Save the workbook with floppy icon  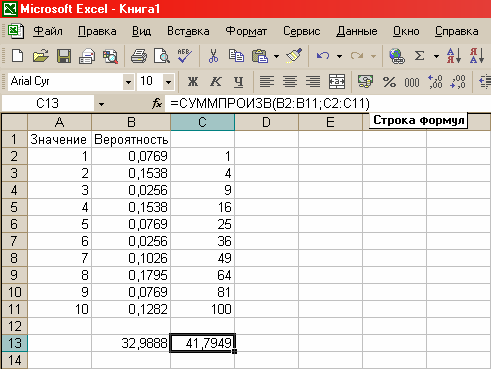64,56
